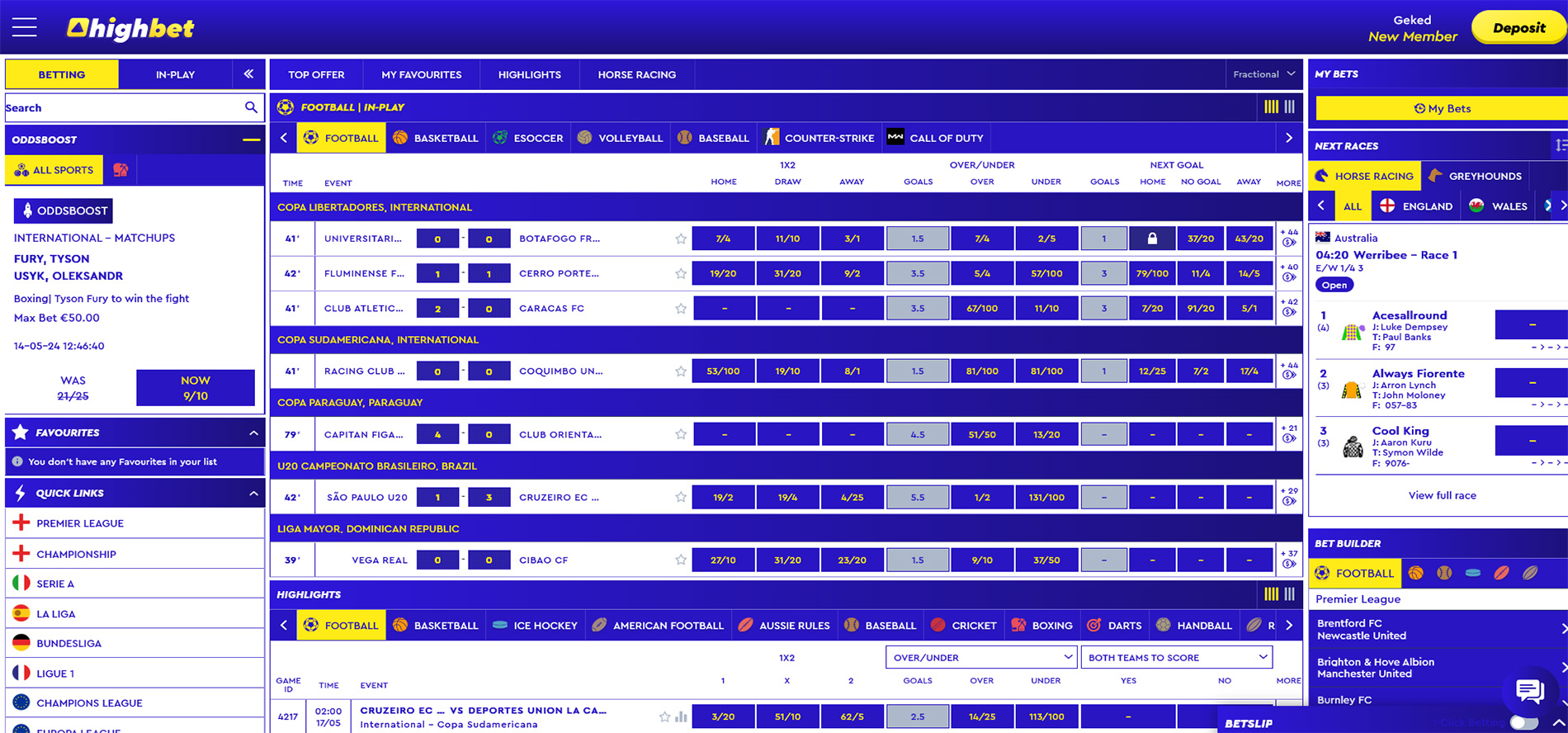Image resolution: width=1568 pixels, height=733 pixels.
Task: Select the boxing oddsboost filter icon
Action: (120, 170)
